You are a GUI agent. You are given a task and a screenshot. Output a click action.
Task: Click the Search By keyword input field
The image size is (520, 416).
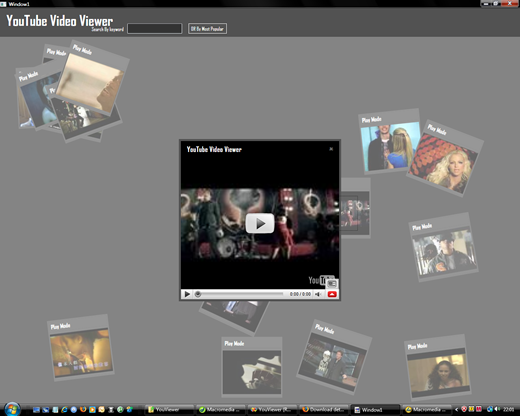(155, 29)
